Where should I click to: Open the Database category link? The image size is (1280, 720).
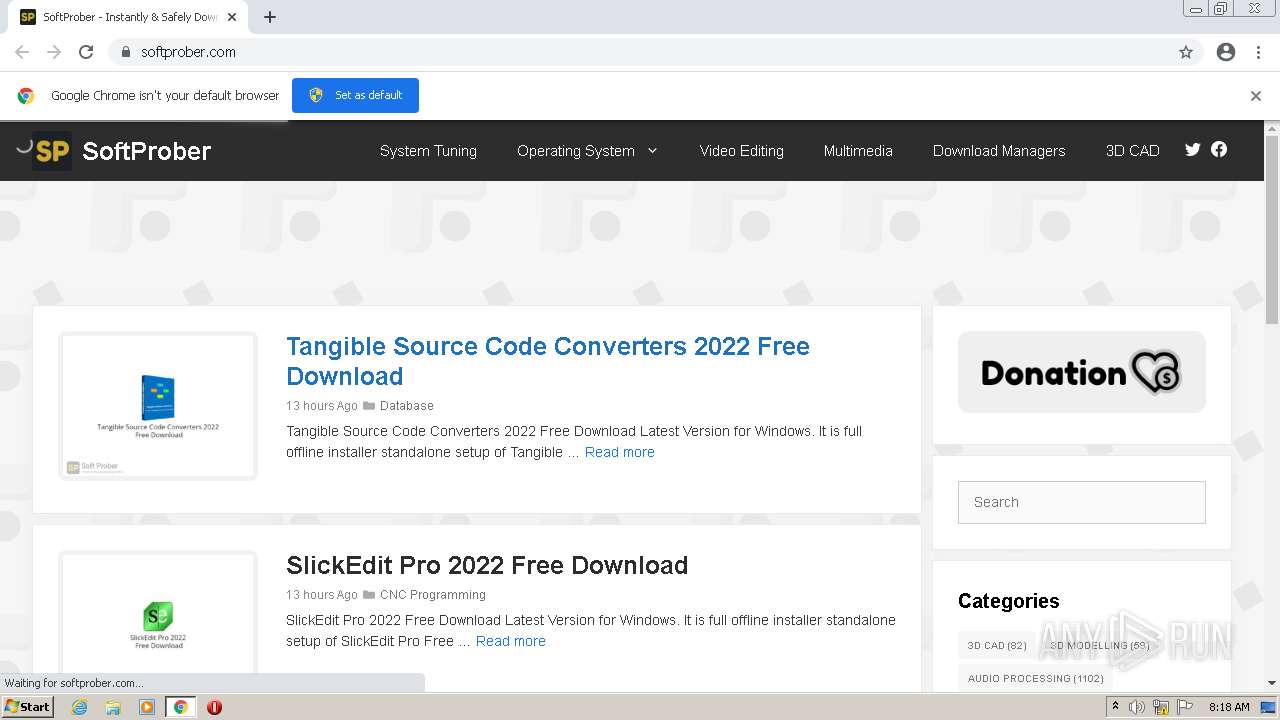tap(406, 406)
